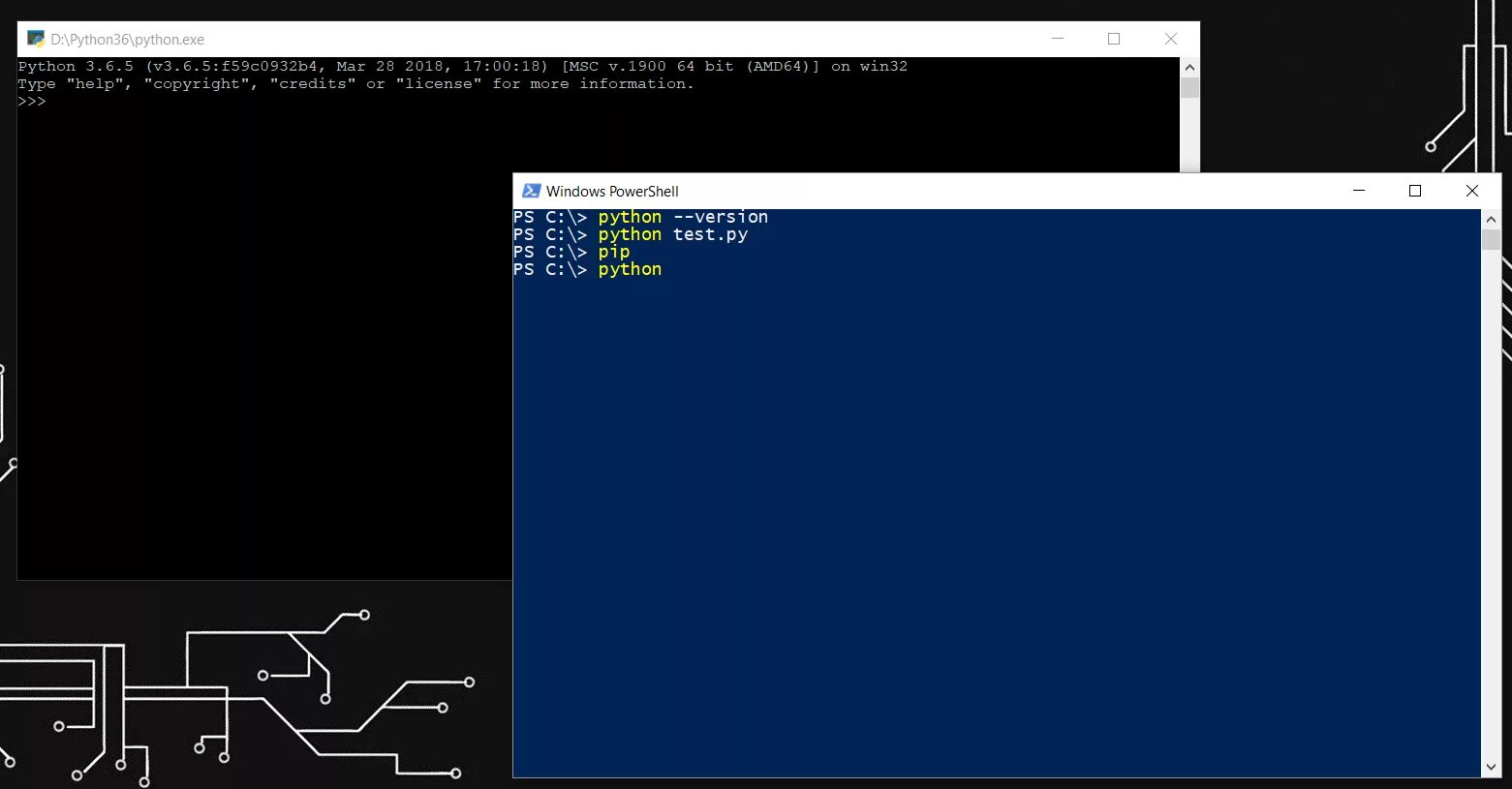1512x789 pixels.
Task: Click the 'Python 3.6.5' version line
Action: (463, 66)
